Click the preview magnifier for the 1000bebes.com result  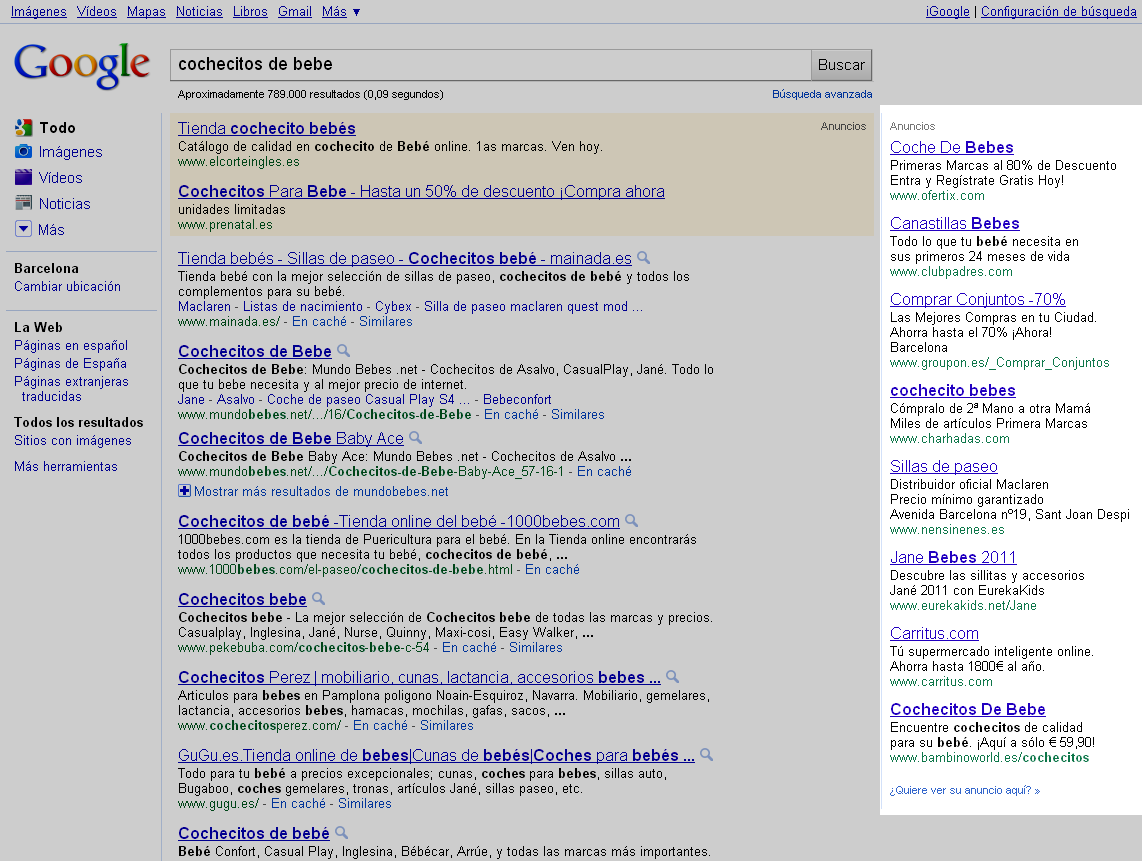coord(631,521)
